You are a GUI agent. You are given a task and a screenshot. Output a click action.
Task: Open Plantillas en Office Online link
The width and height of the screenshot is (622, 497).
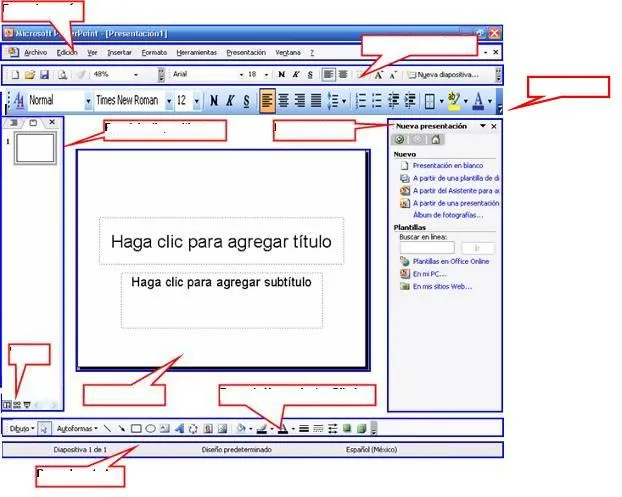451,261
